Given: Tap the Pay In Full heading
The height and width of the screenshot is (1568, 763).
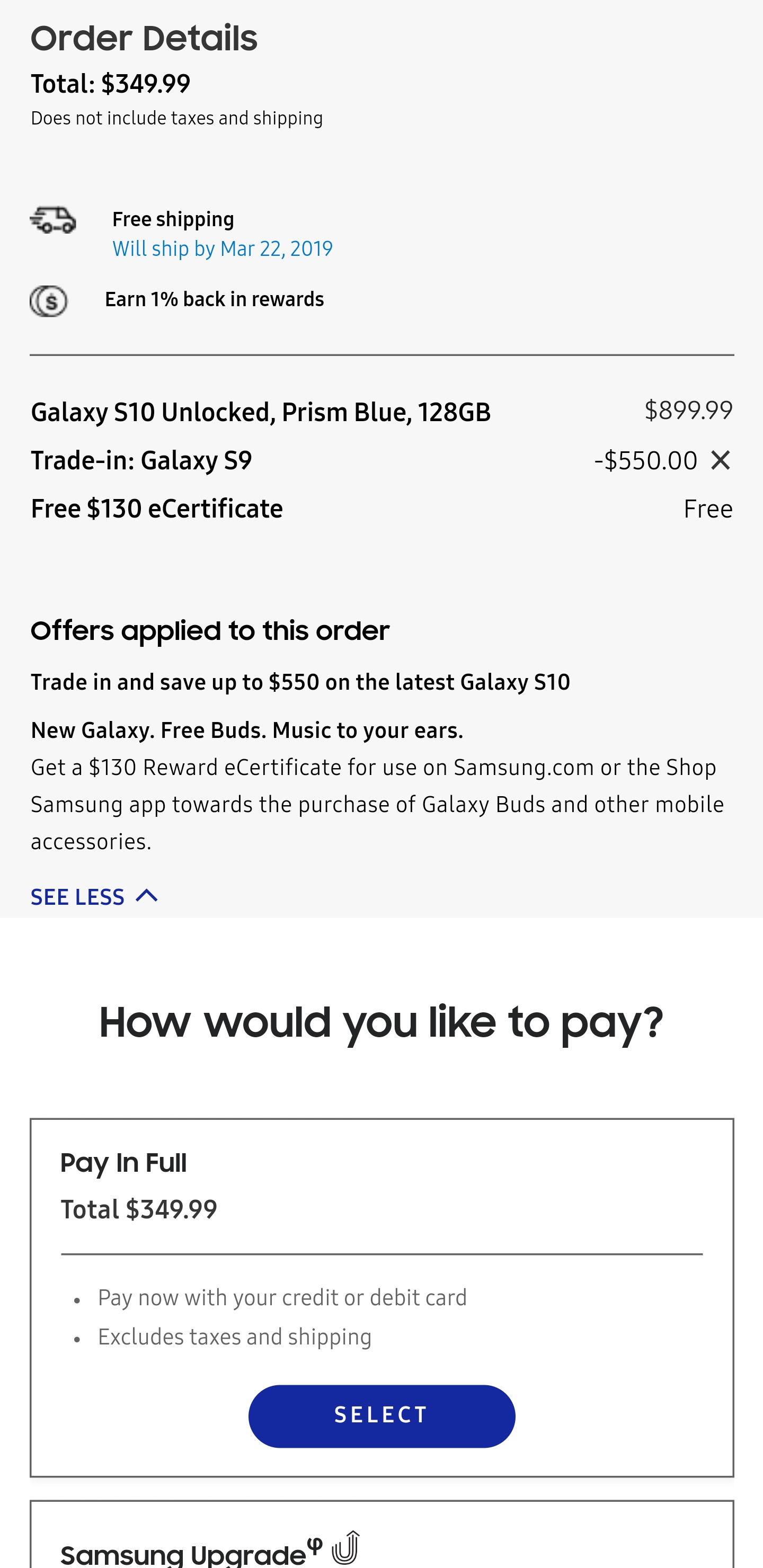Looking at the screenshot, I should pyautogui.click(x=123, y=1163).
